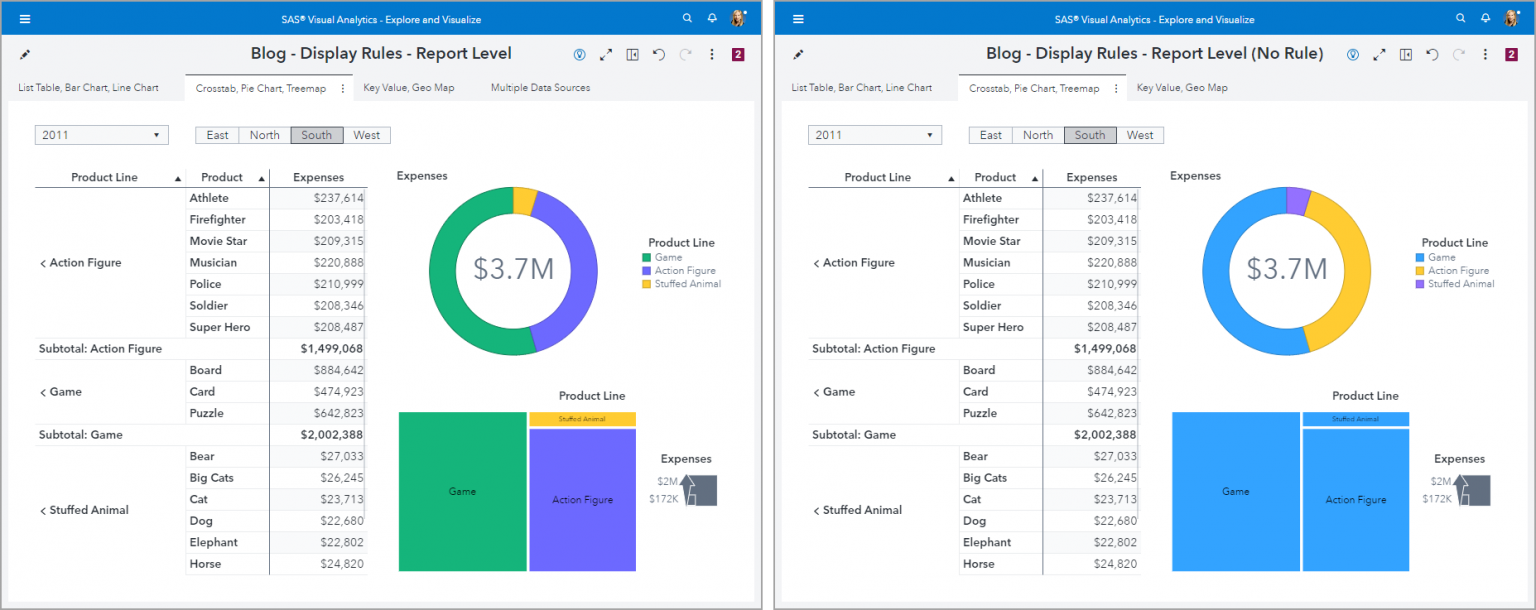Click user avatar in right No Rule window
This screenshot has height=610, width=1536.
pyautogui.click(x=1511, y=18)
